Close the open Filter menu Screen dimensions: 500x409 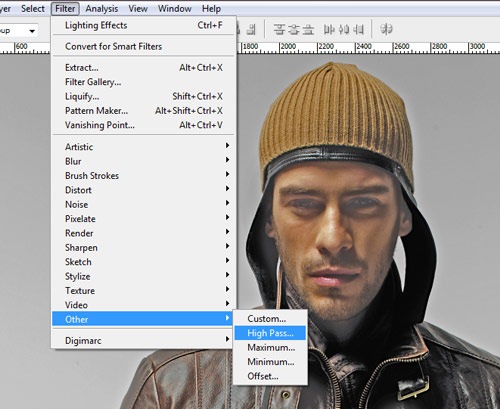[x=65, y=8]
